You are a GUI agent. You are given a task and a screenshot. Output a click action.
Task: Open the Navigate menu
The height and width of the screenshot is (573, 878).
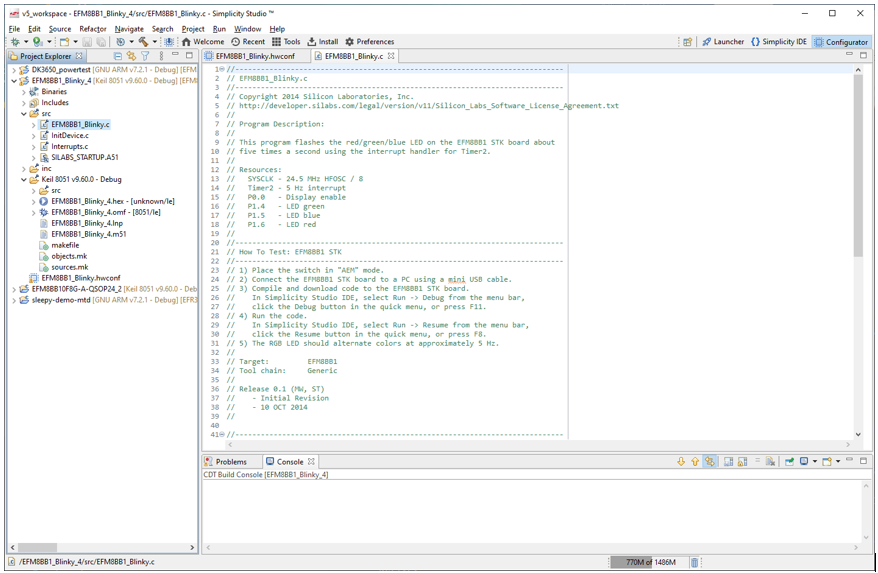(129, 29)
